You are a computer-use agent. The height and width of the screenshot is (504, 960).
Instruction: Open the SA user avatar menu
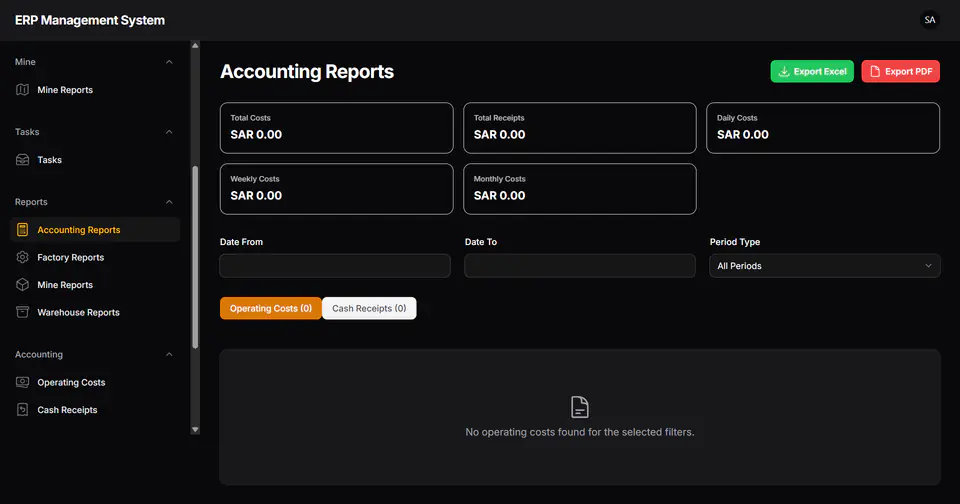pos(929,20)
